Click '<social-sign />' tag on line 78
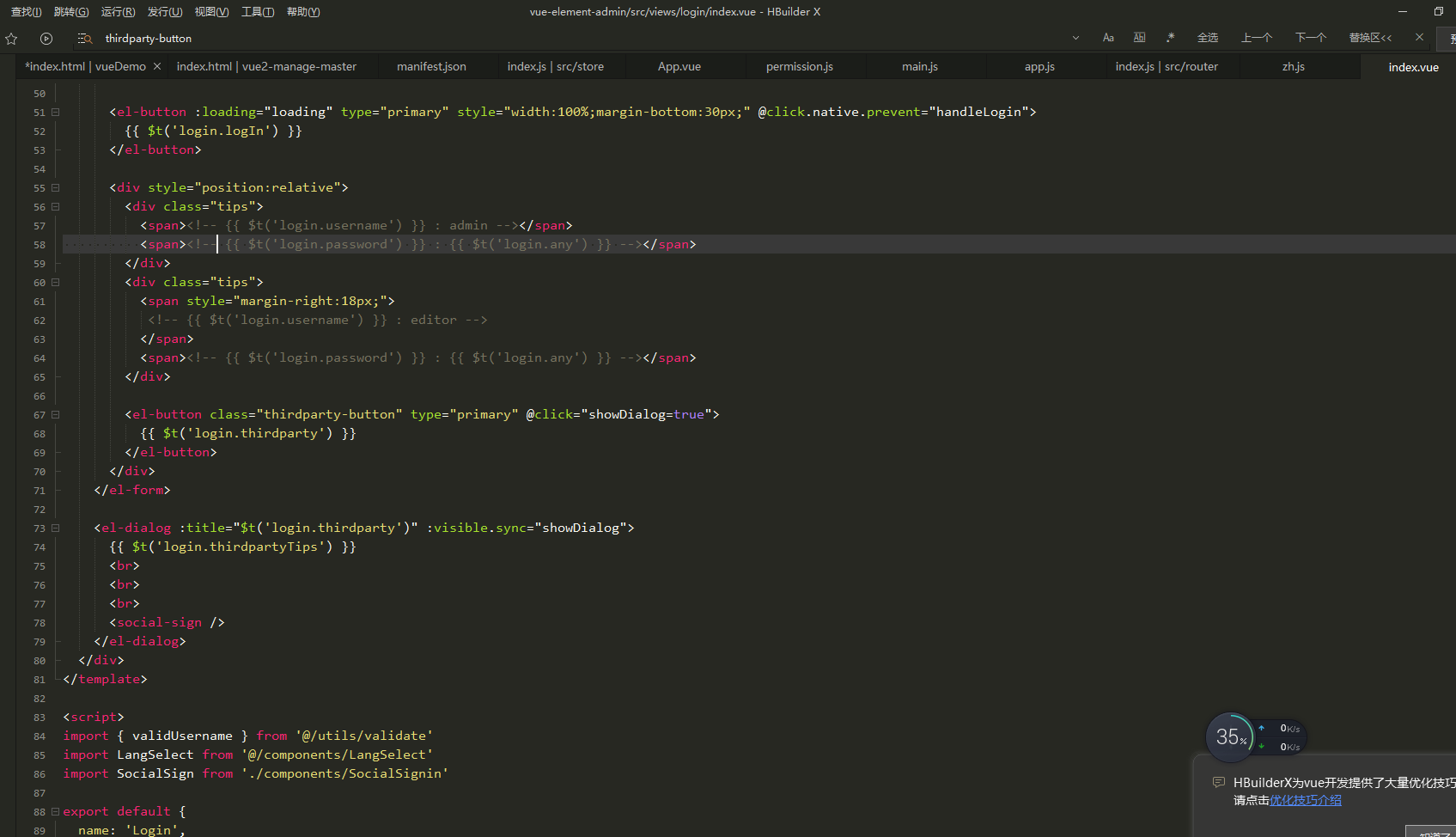This screenshot has width=1456, height=837. point(167,622)
